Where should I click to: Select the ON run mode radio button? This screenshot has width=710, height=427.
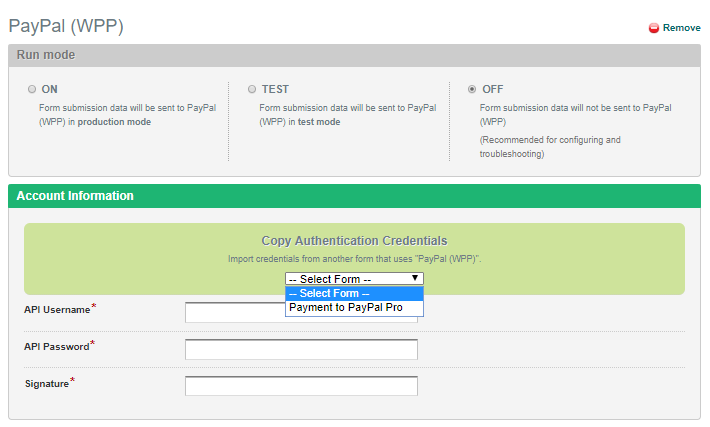pos(33,89)
